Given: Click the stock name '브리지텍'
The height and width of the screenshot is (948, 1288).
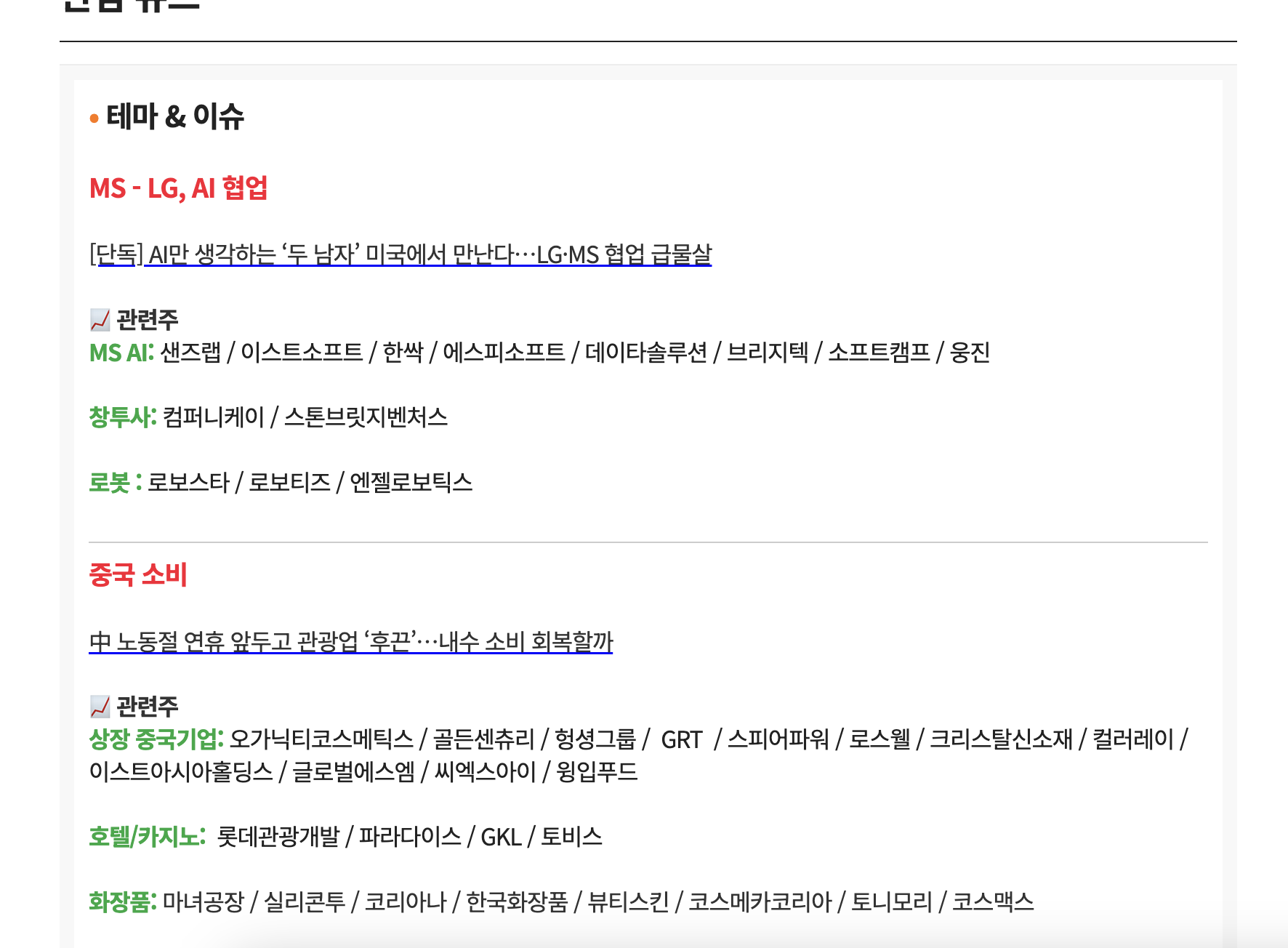Looking at the screenshot, I should [768, 353].
